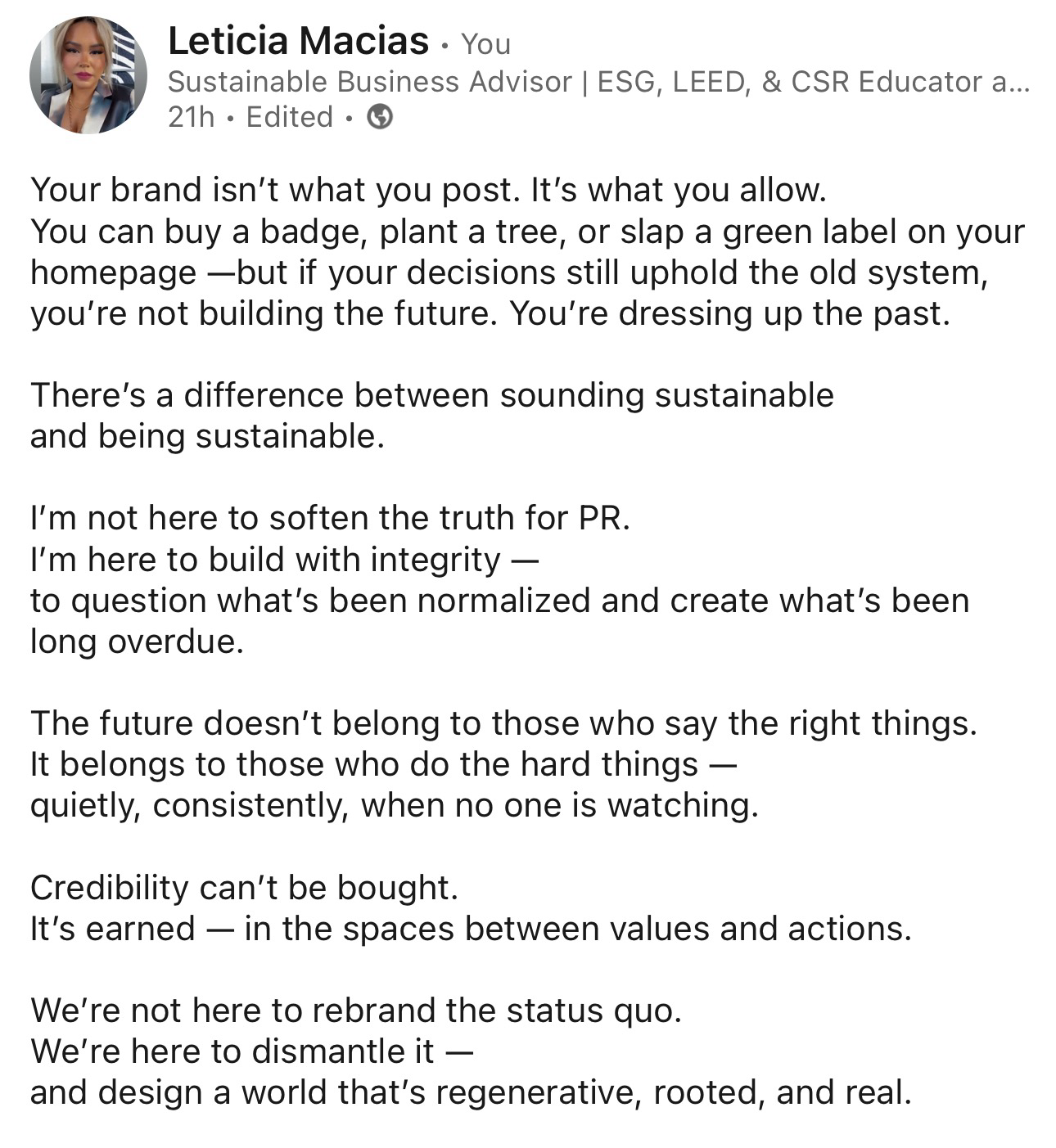Click the public visibility globe icon
This screenshot has width=1056, height=1148.
(380, 118)
